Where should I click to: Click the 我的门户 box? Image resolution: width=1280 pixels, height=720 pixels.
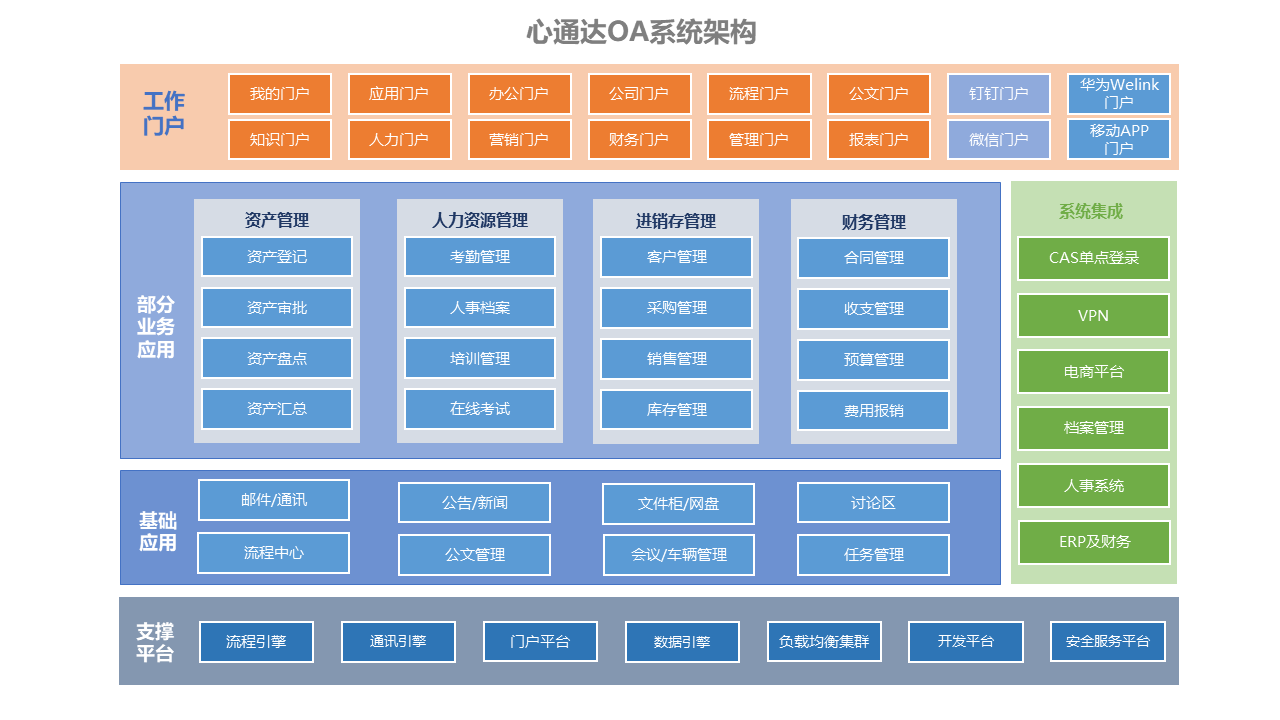tap(280, 94)
